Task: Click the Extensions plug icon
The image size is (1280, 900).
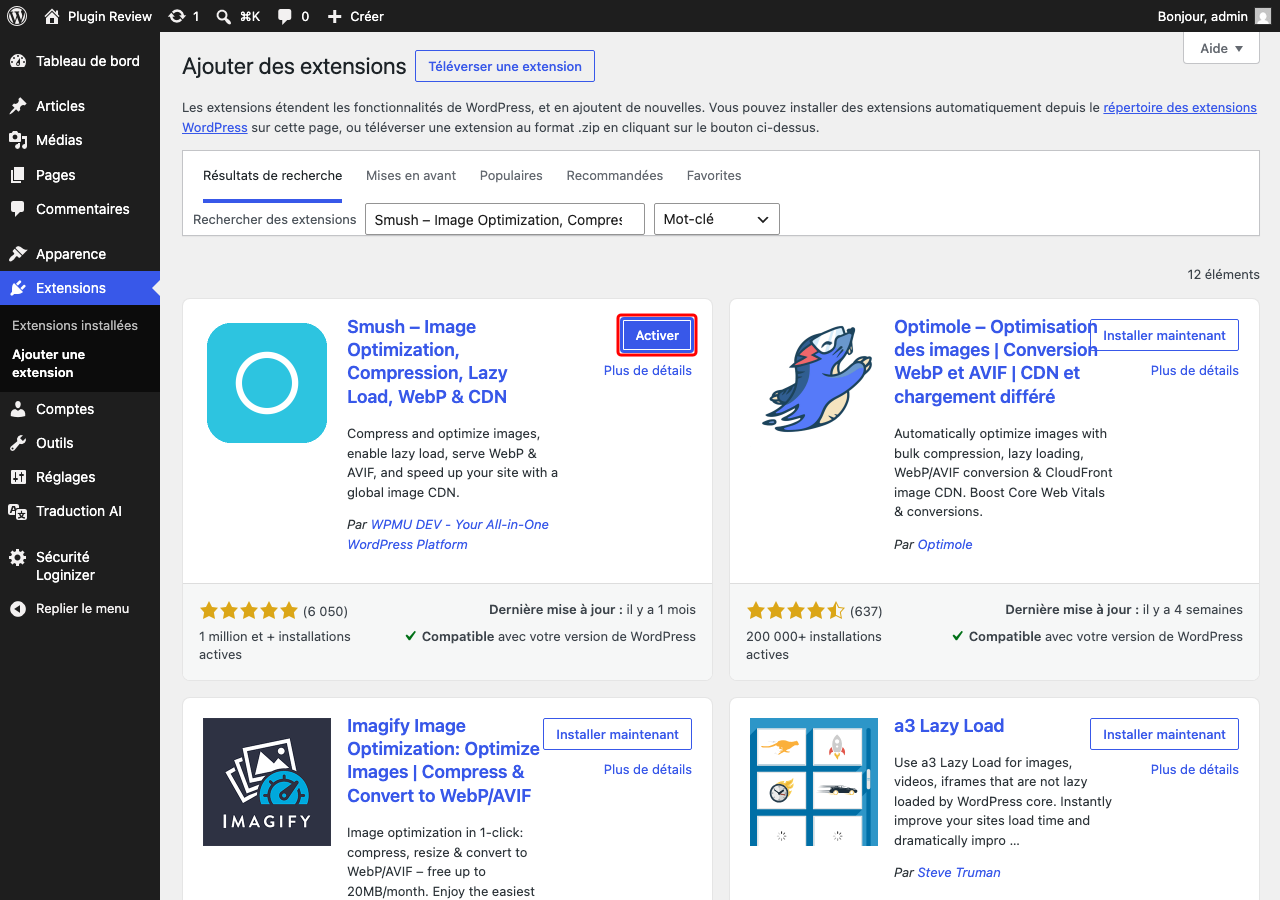Action: coord(18,288)
